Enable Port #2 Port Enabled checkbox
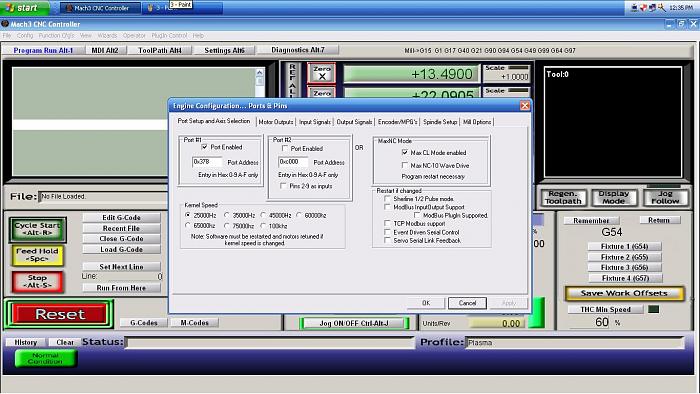 point(284,148)
